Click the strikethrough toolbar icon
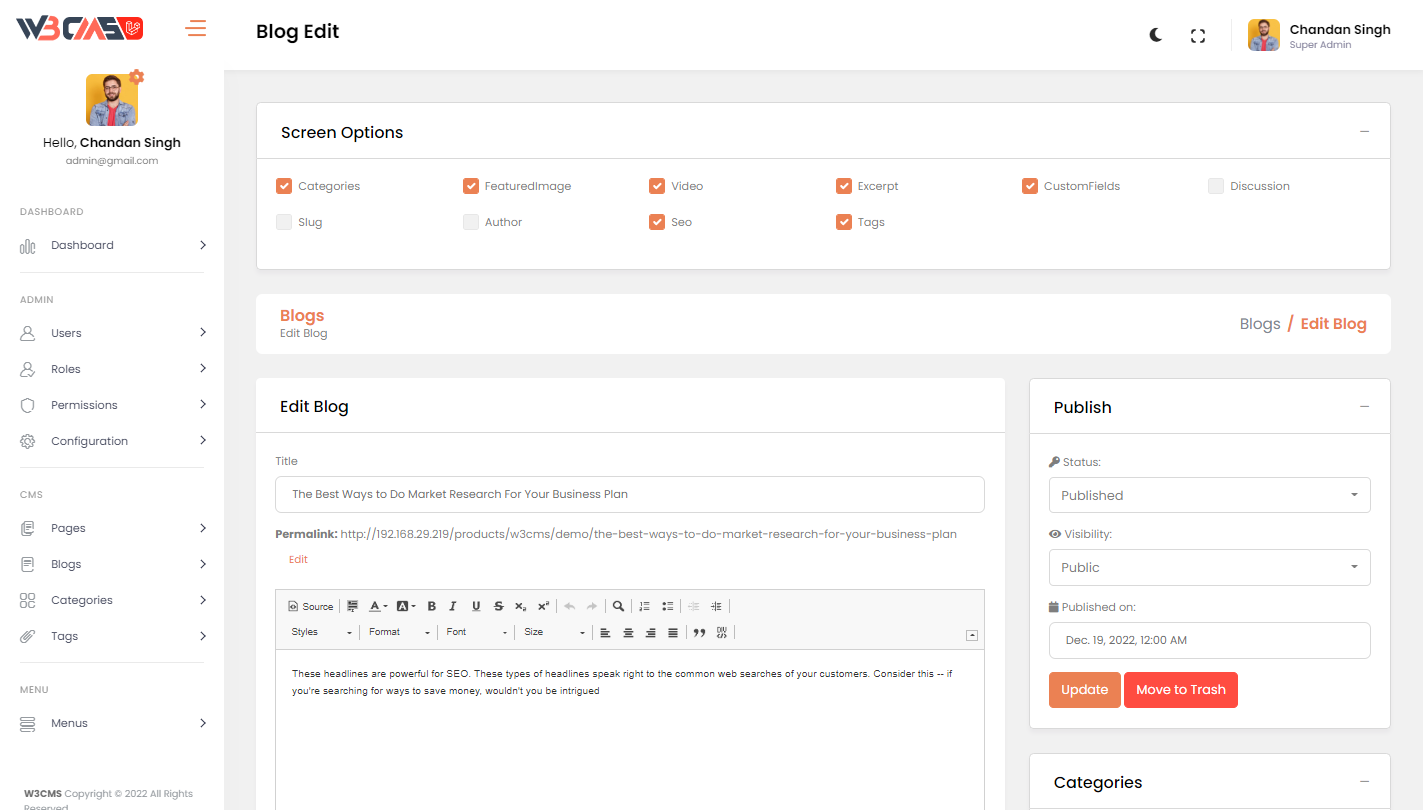The image size is (1423, 810). [x=498, y=606]
